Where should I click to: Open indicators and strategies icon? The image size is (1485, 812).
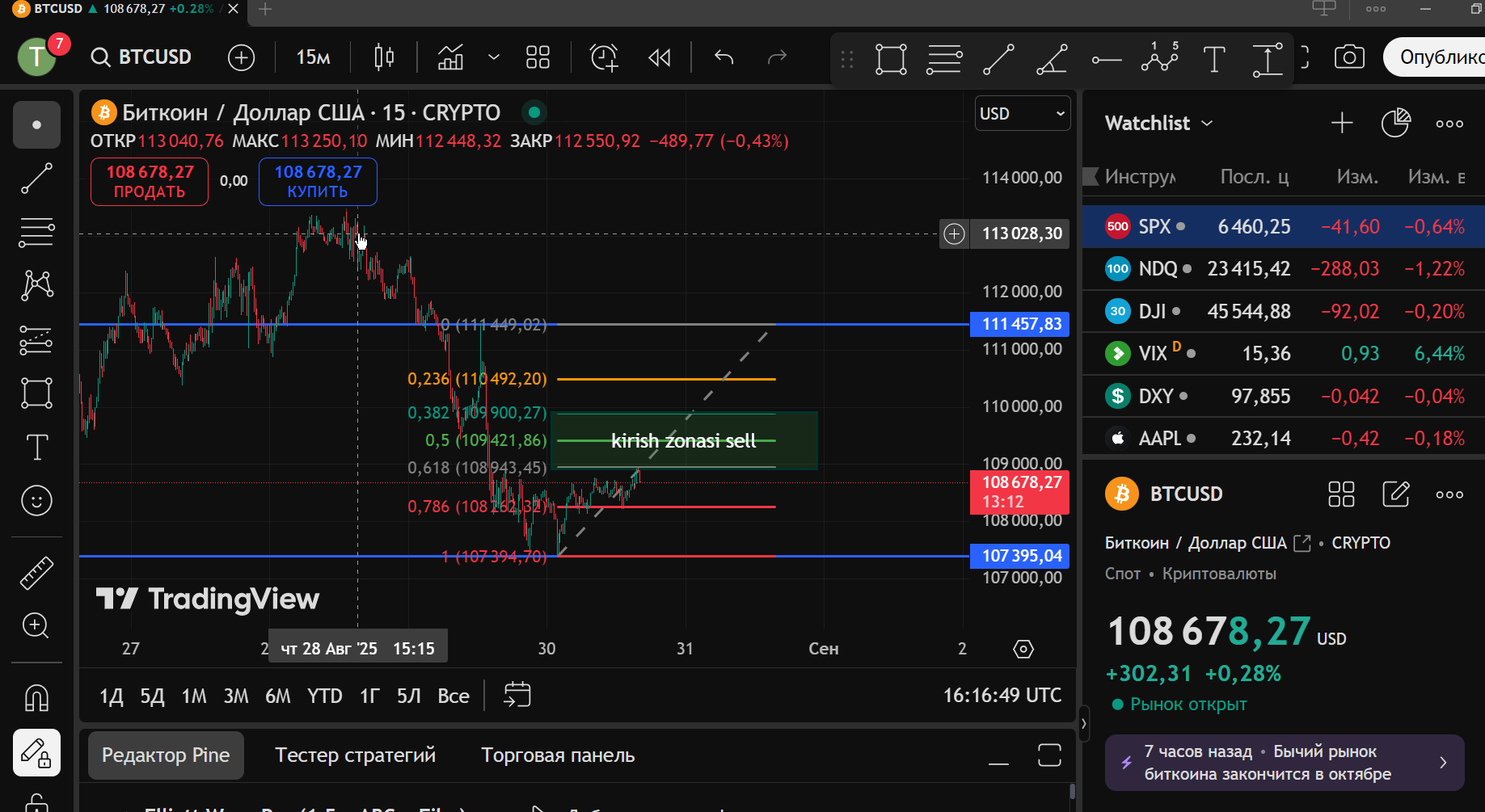click(451, 57)
